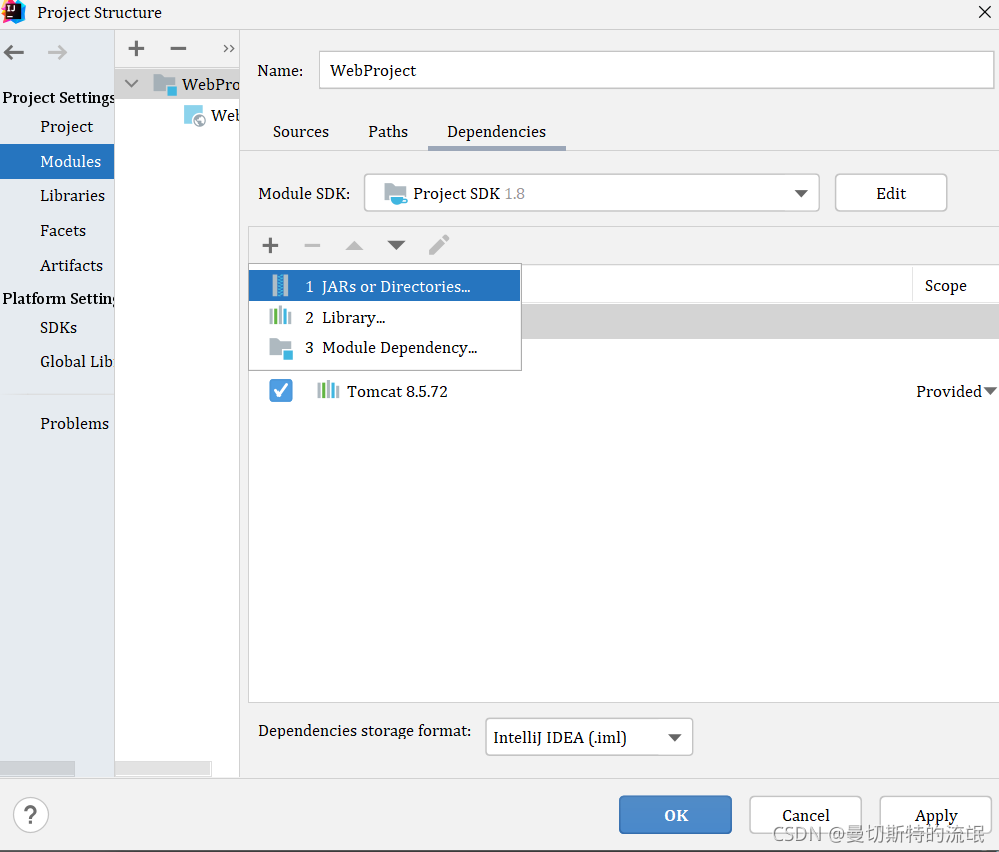Go forward with the right arrow icon

(57, 52)
